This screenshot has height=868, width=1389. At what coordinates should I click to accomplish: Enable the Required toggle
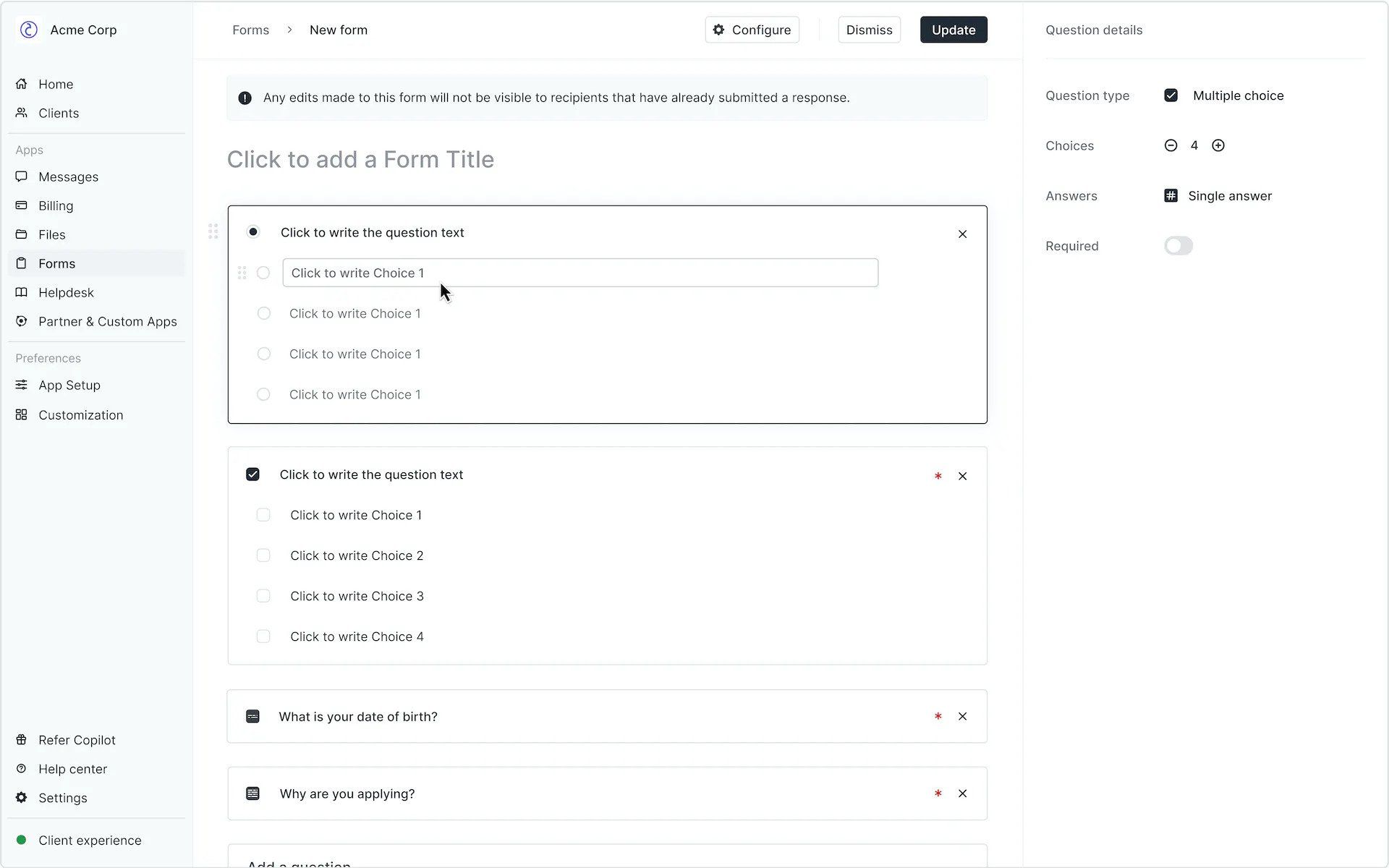1178,245
